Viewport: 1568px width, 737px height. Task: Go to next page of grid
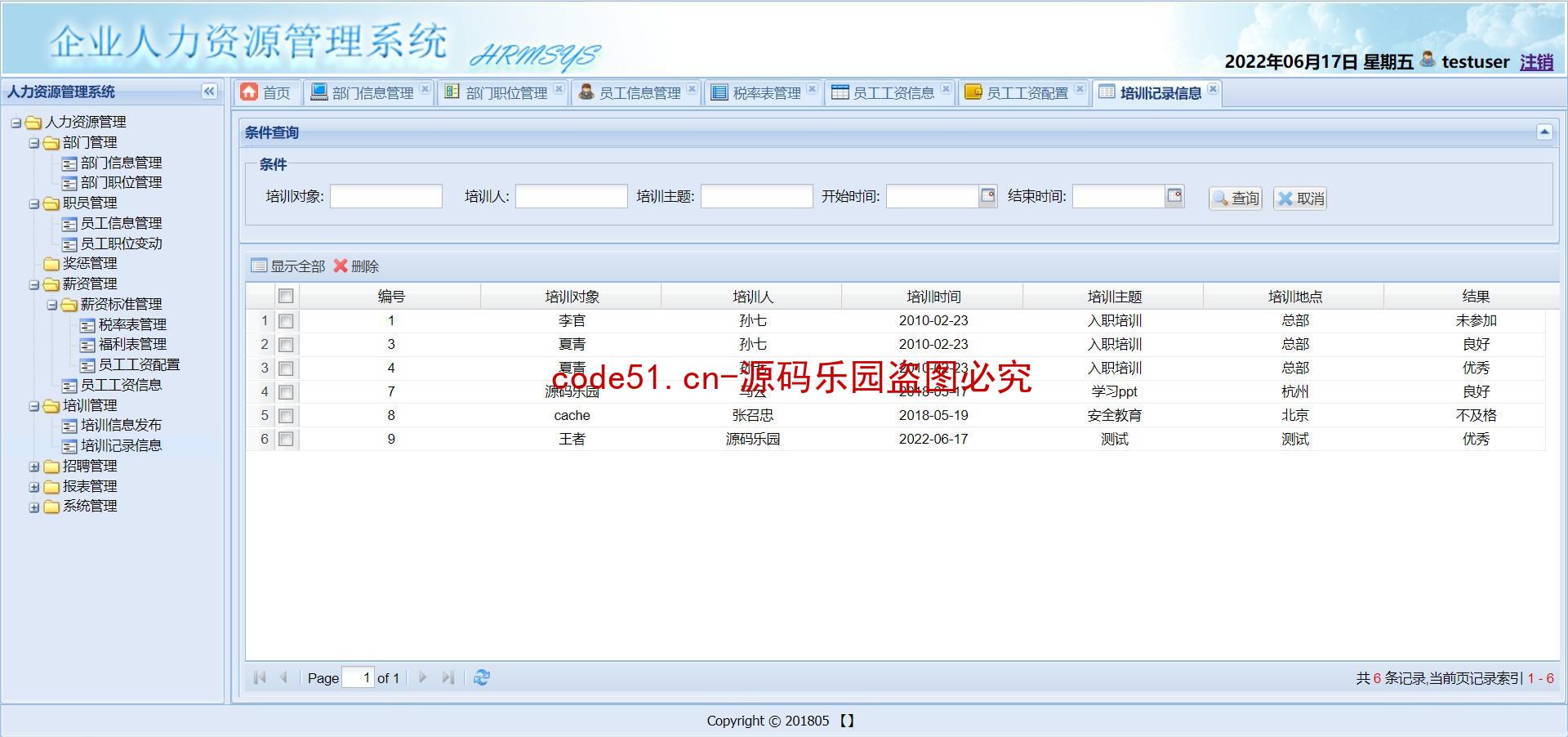click(423, 677)
